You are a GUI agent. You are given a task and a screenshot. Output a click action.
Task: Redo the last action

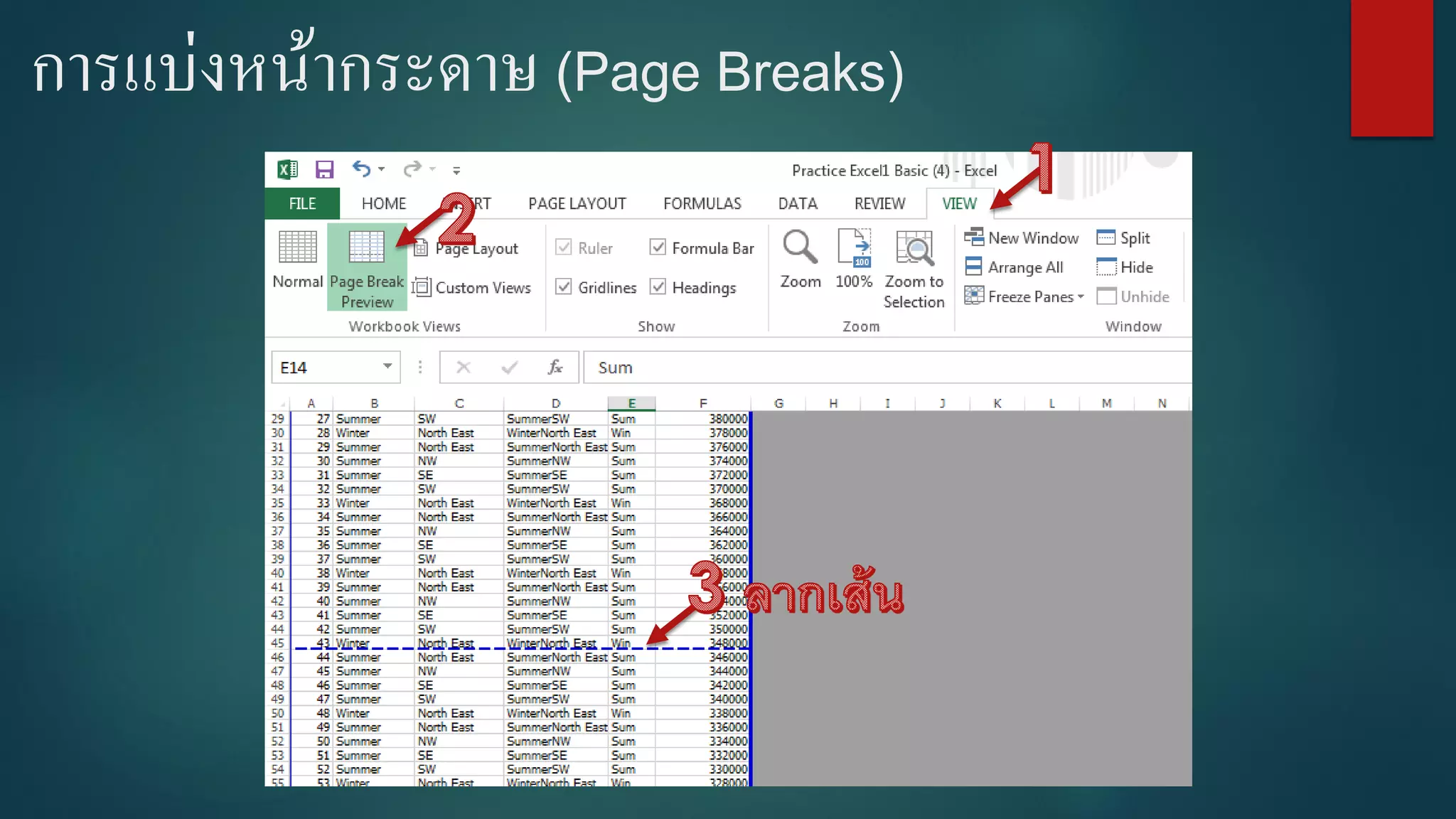point(412,169)
